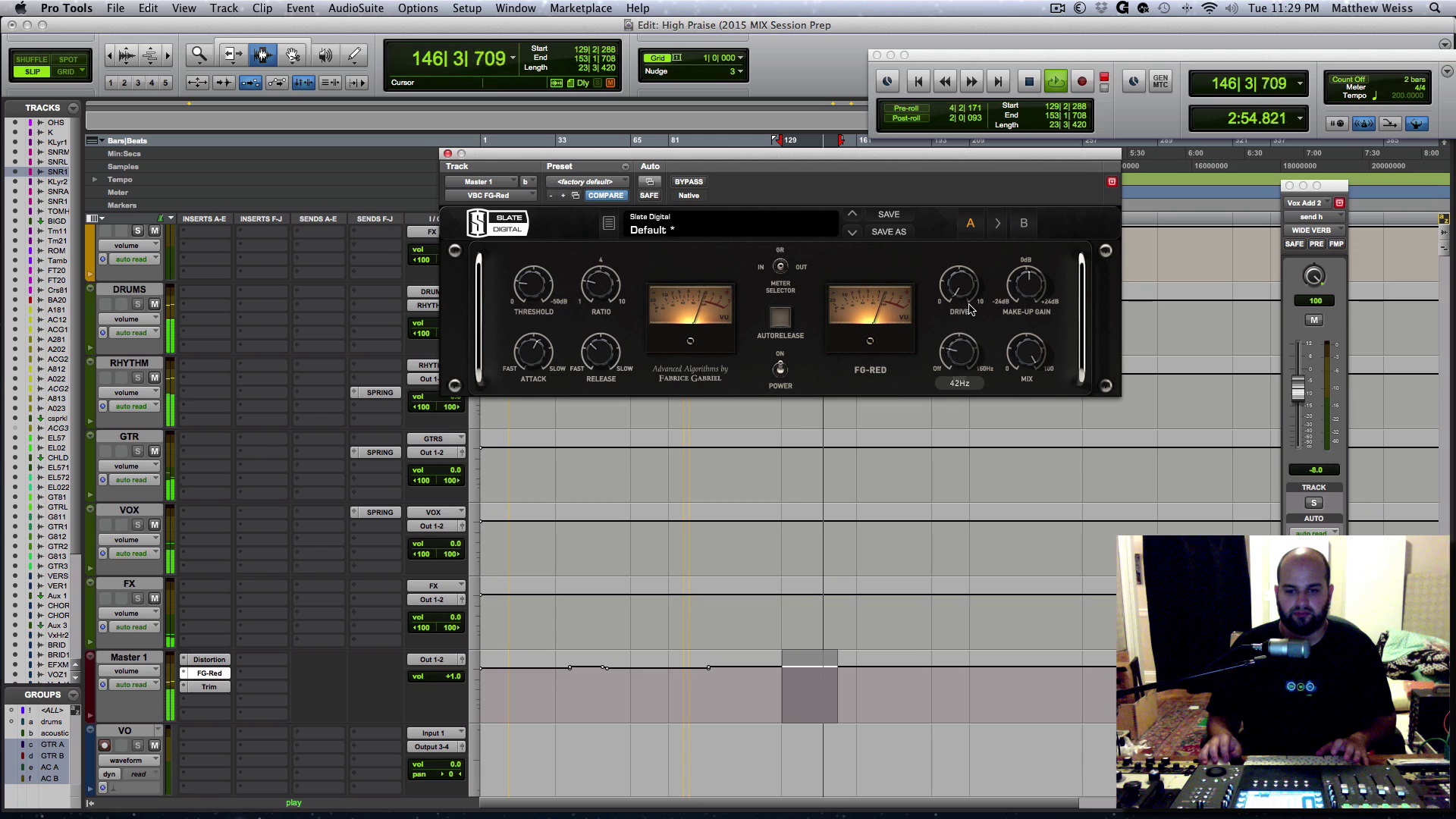Record-enable the VO track
Screen dimensions: 1456x819
click(105, 745)
